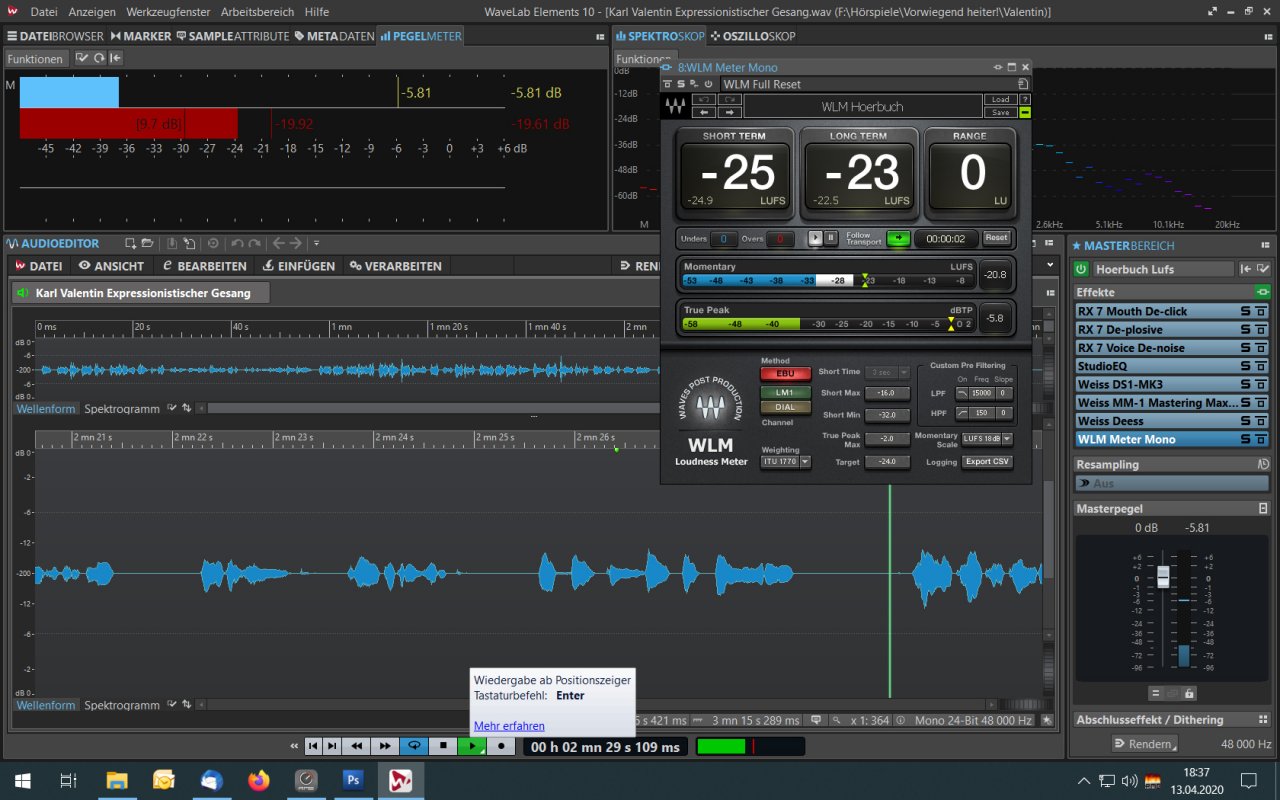Click the transport time display 00 h 02 mn
The height and width of the screenshot is (800, 1280).
pyautogui.click(x=606, y=747)
